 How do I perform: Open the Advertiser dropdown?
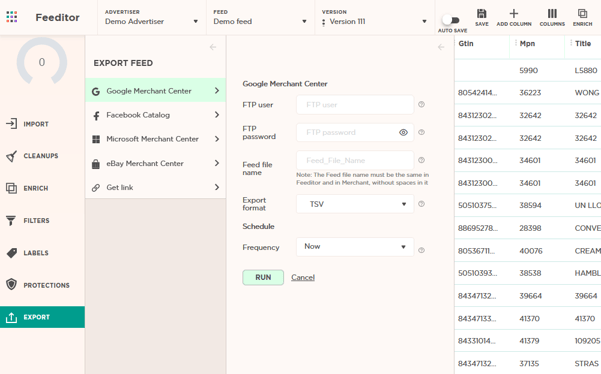[152, 18]
